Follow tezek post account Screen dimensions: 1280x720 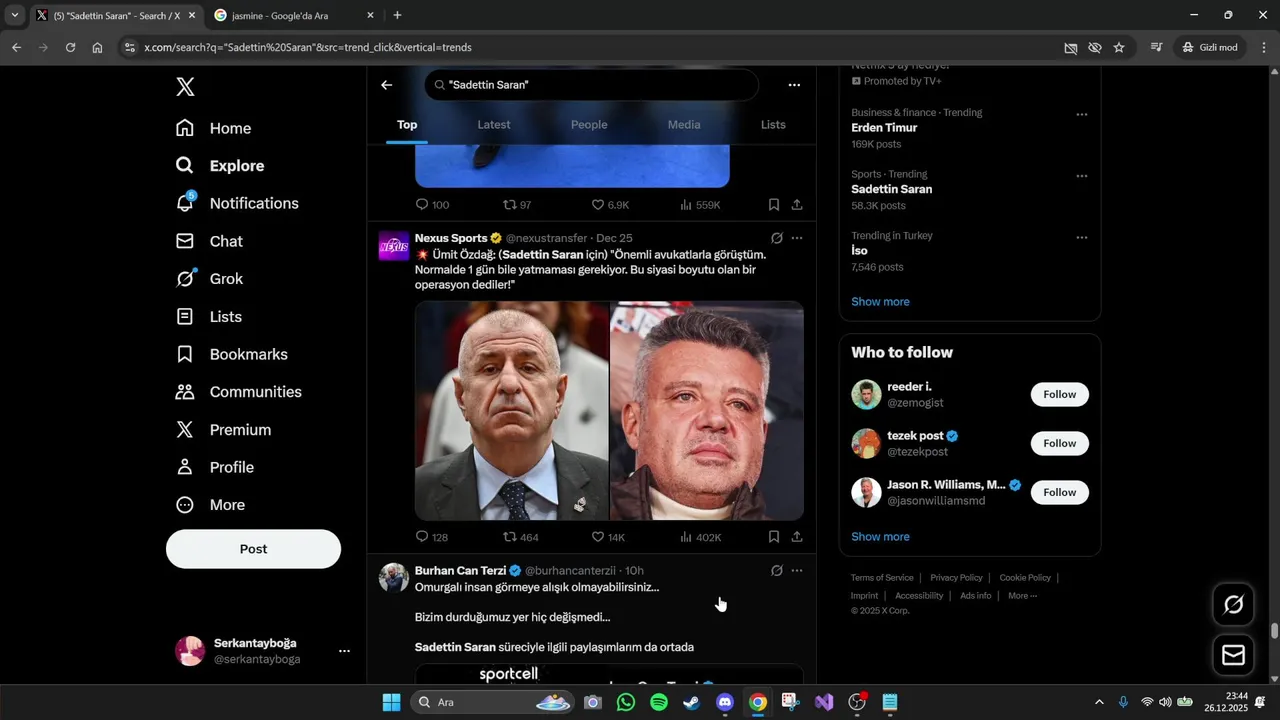(1060, 443)
